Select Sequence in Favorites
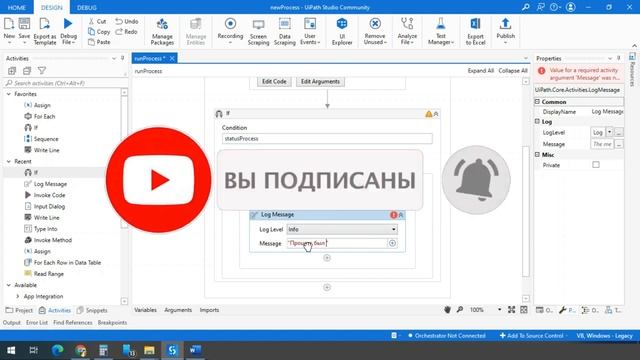Screen dimensions: 640x360 [x=41, y=139]
